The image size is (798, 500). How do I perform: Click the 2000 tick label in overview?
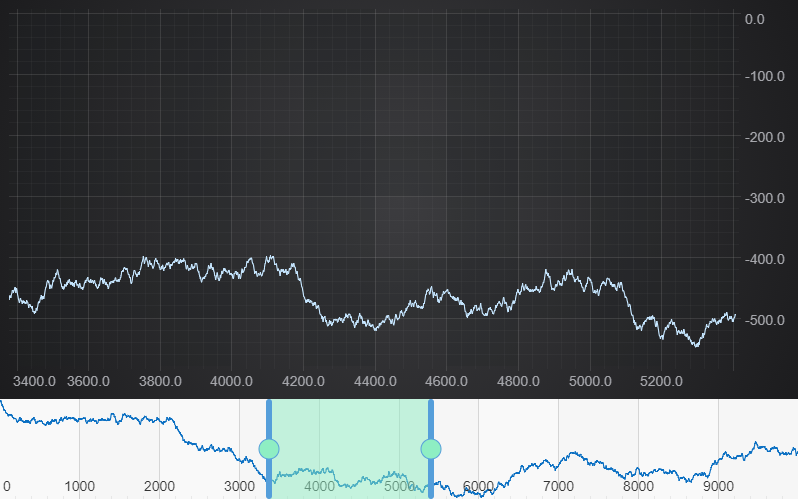160,487
